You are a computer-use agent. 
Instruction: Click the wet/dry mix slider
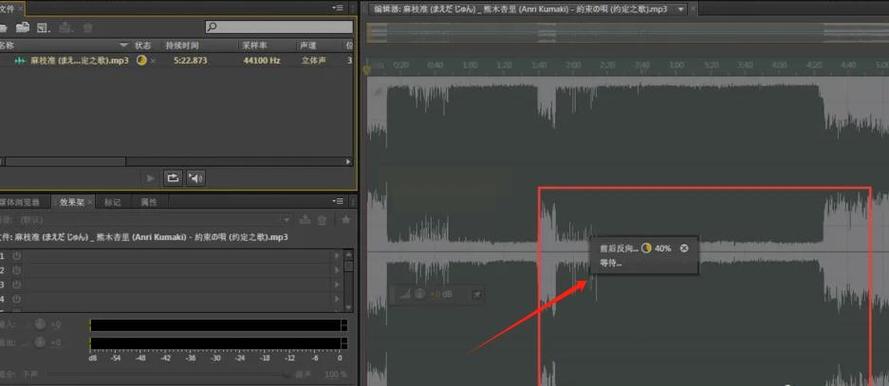click(x=170, y=375)
